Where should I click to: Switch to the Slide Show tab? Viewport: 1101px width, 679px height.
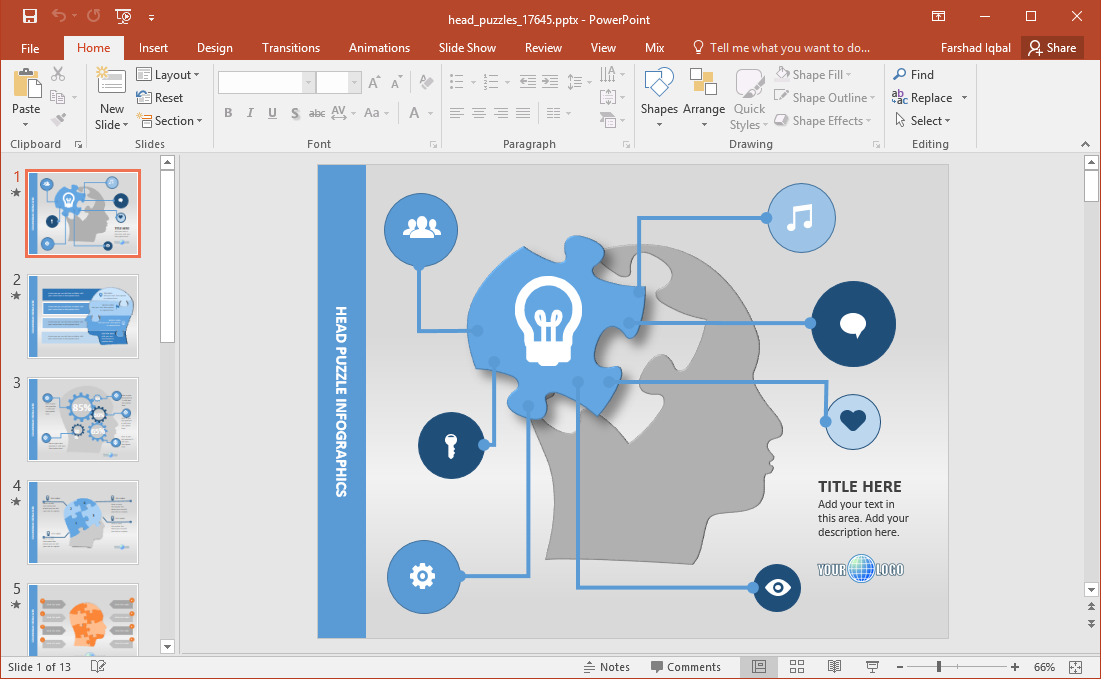[x=467, y=48]
